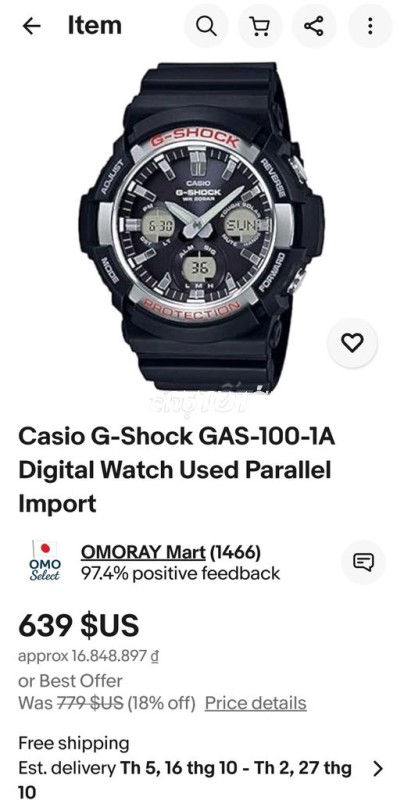
Task: Tap the Est. delivery date text
Action: tap(186, 780)
